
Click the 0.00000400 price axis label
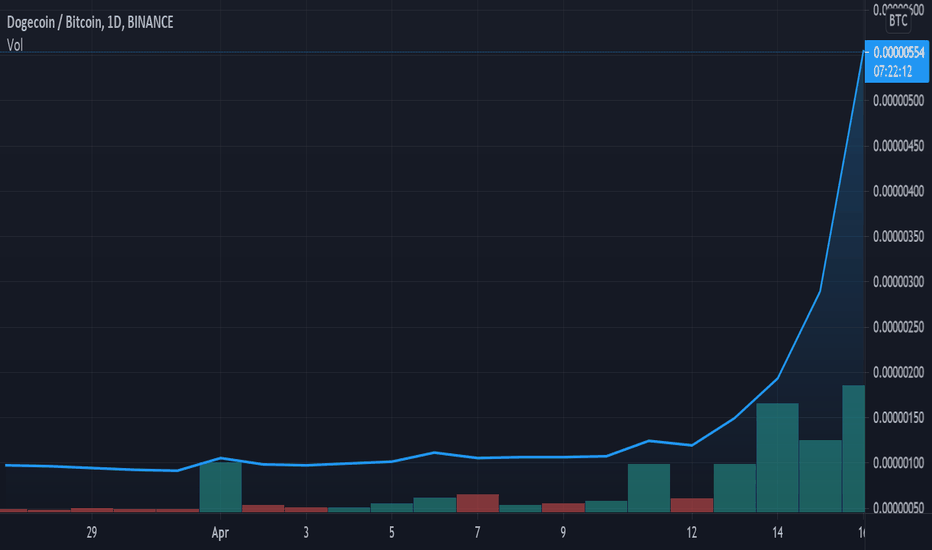click(899, 191)
